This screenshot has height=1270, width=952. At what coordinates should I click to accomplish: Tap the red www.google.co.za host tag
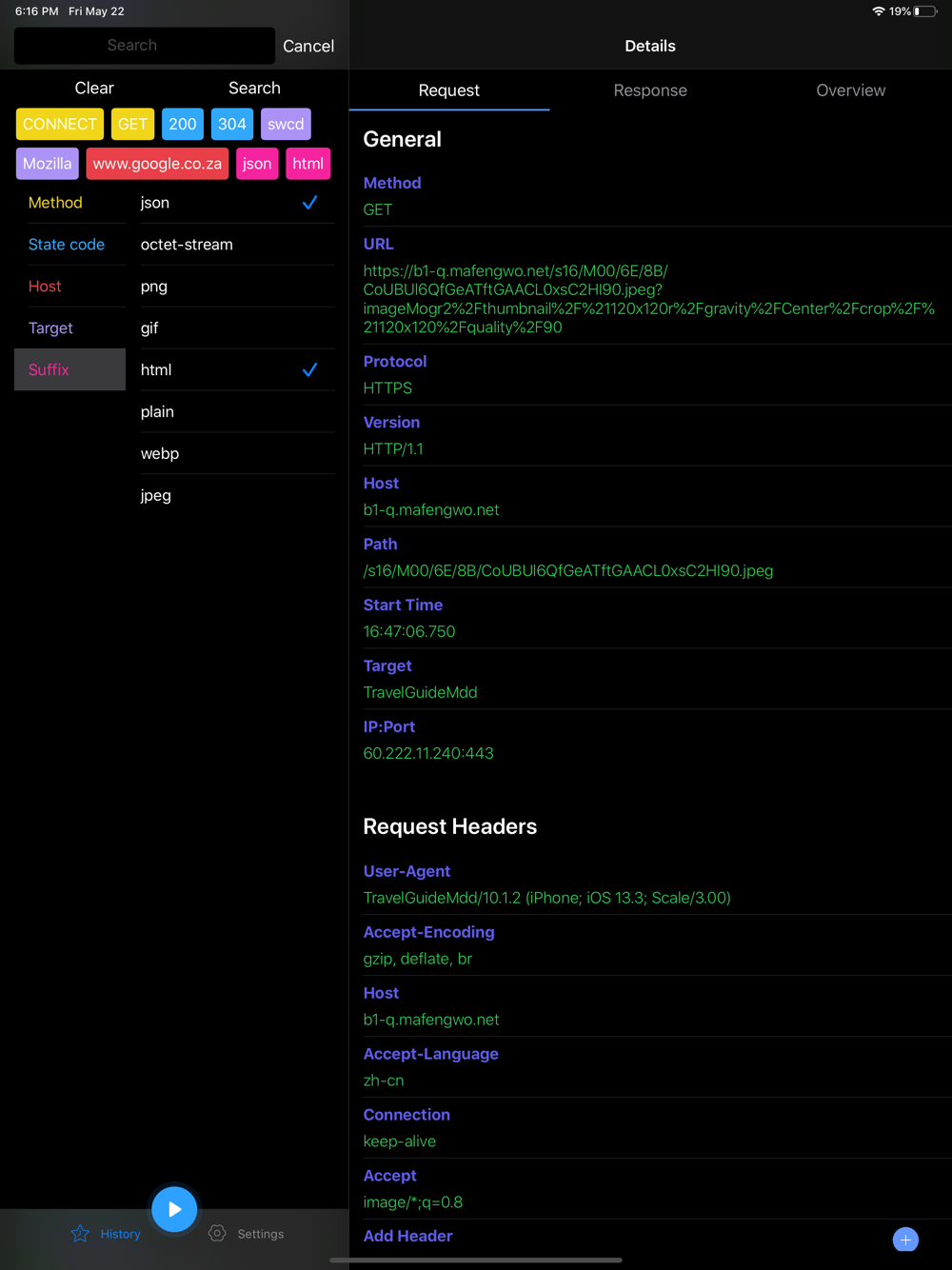157,164
